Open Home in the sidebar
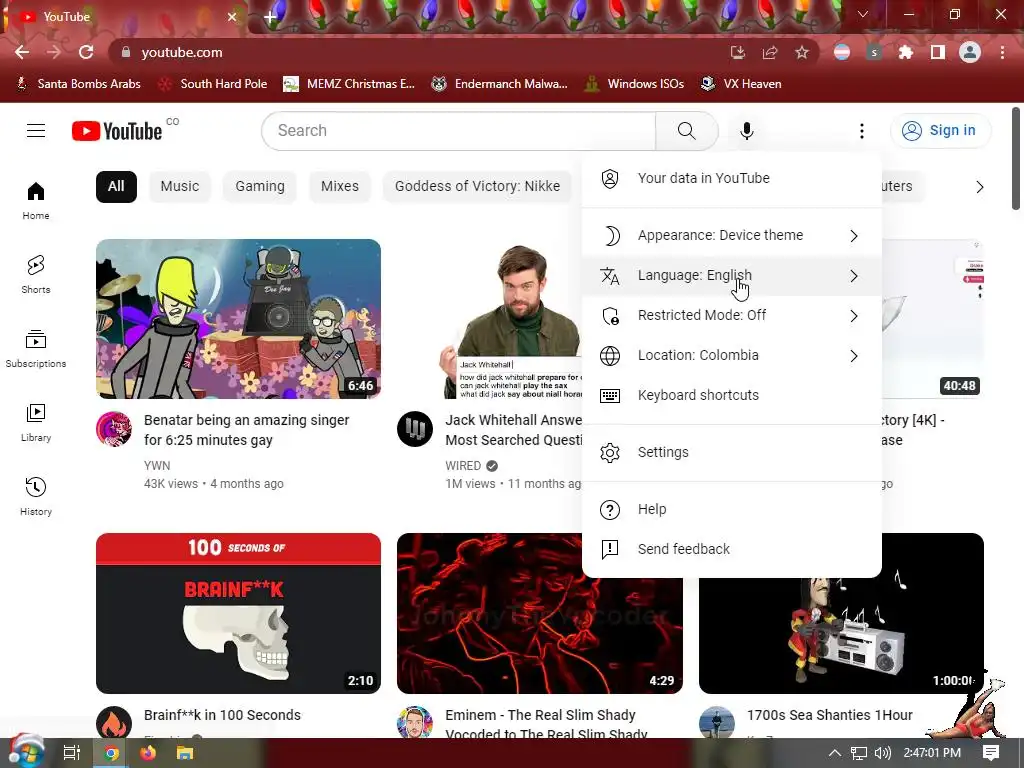 click(x=36, y=200)
